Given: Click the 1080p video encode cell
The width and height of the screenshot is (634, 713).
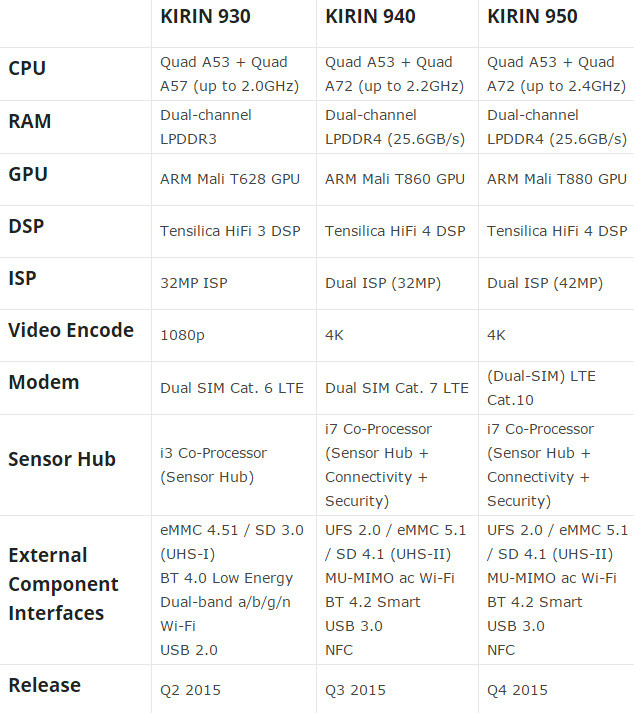Looking at the screenshot, I should pos(182,335).
